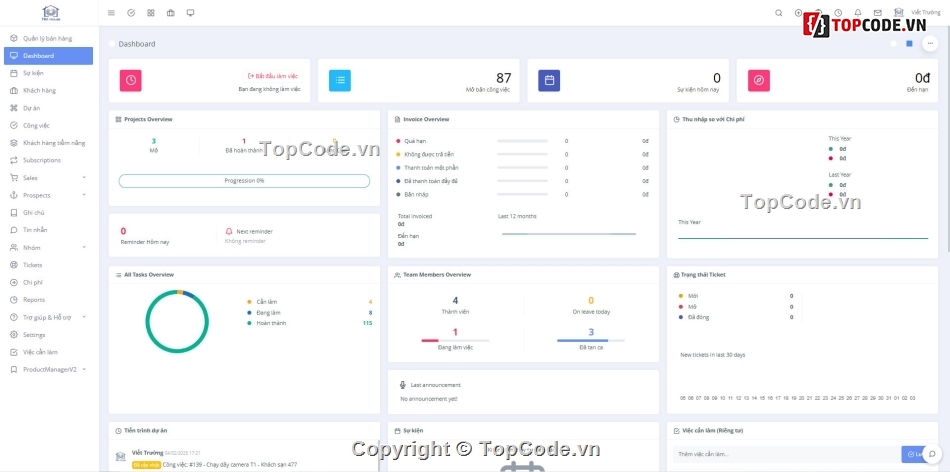
Task: Open Quản lý bán hàng in sidebar
Action: coord(48,38)
